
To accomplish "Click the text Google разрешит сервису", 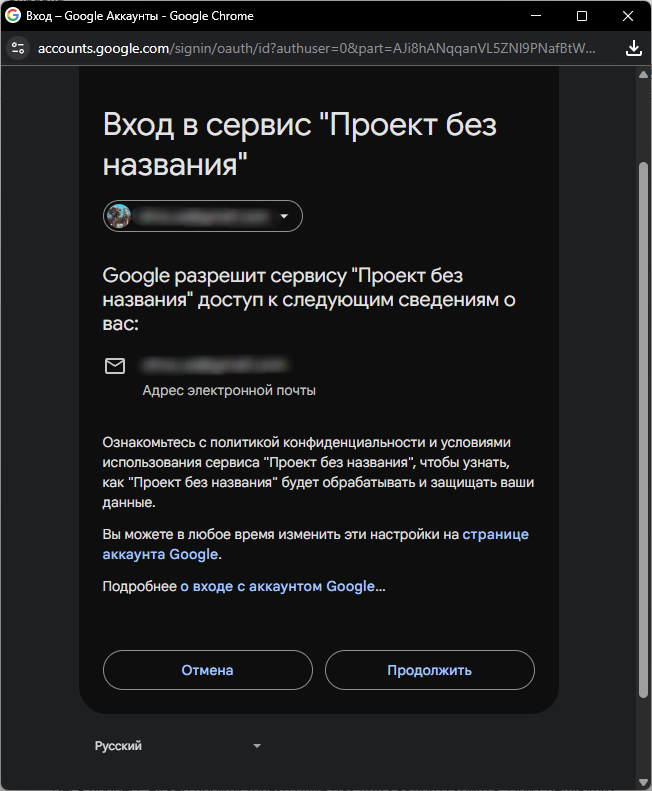I will point(309,300).
